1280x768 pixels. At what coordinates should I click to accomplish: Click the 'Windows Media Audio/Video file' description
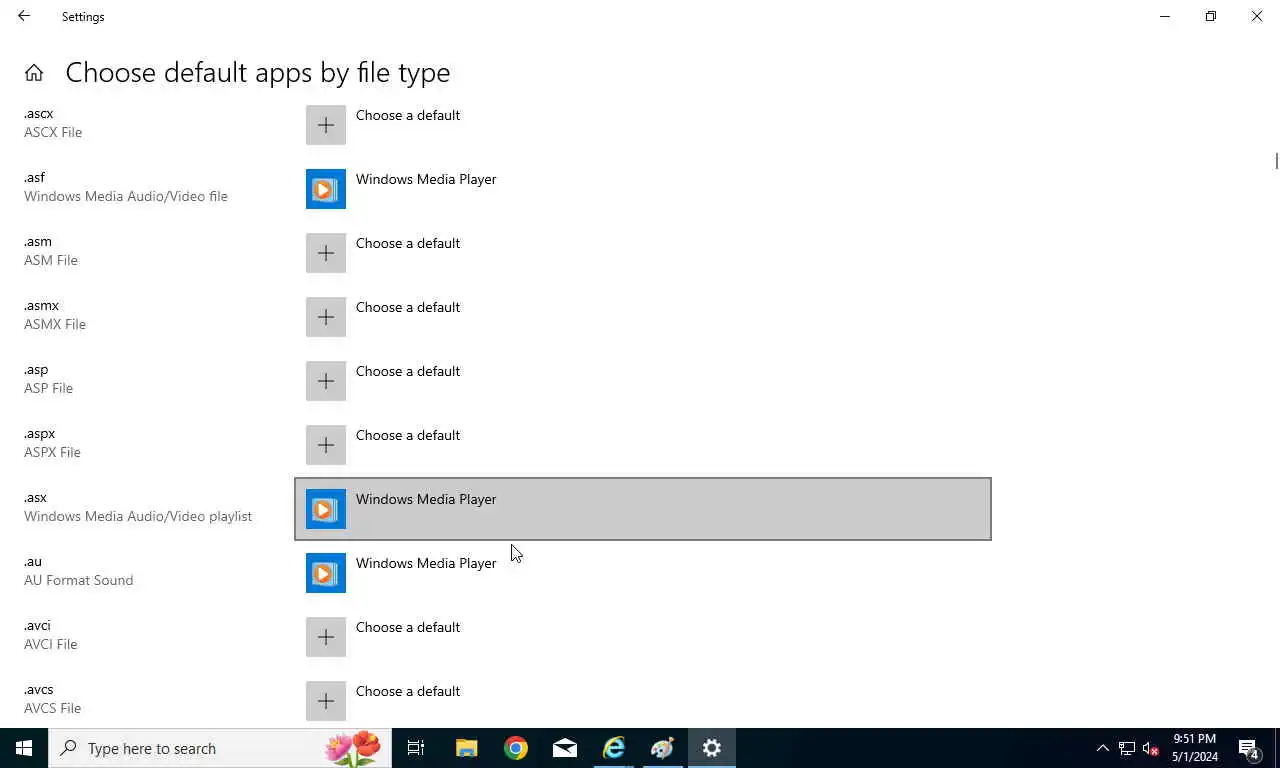pyautogui.click(x=126, y=196)
